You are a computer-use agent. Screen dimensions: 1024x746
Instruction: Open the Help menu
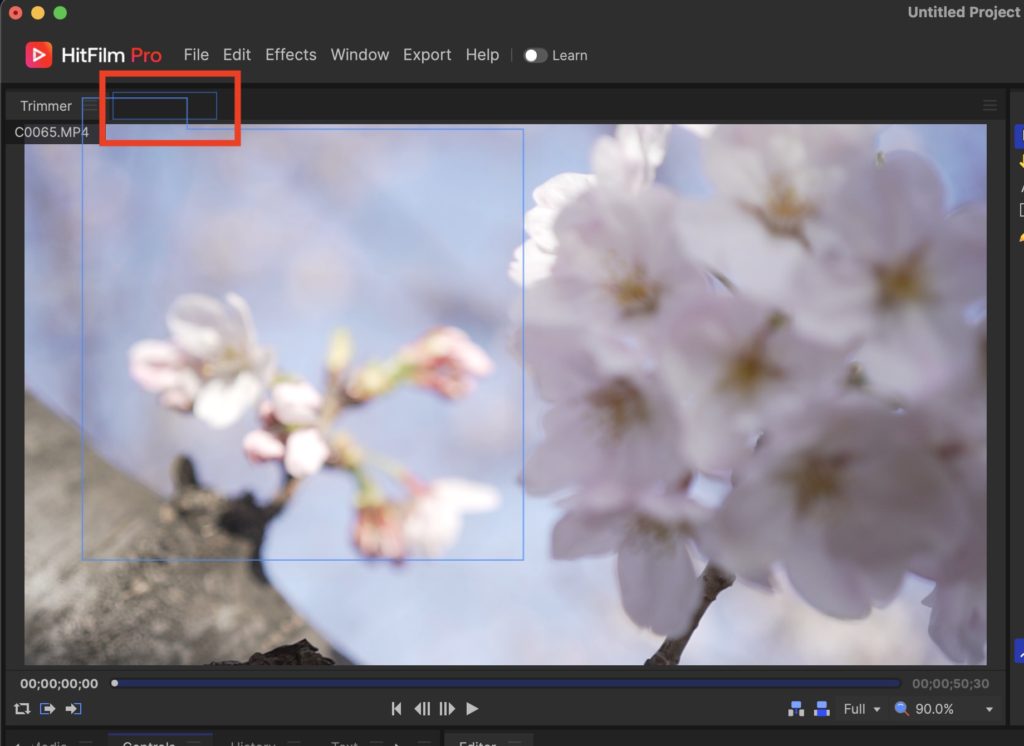[x=482, y=55]
